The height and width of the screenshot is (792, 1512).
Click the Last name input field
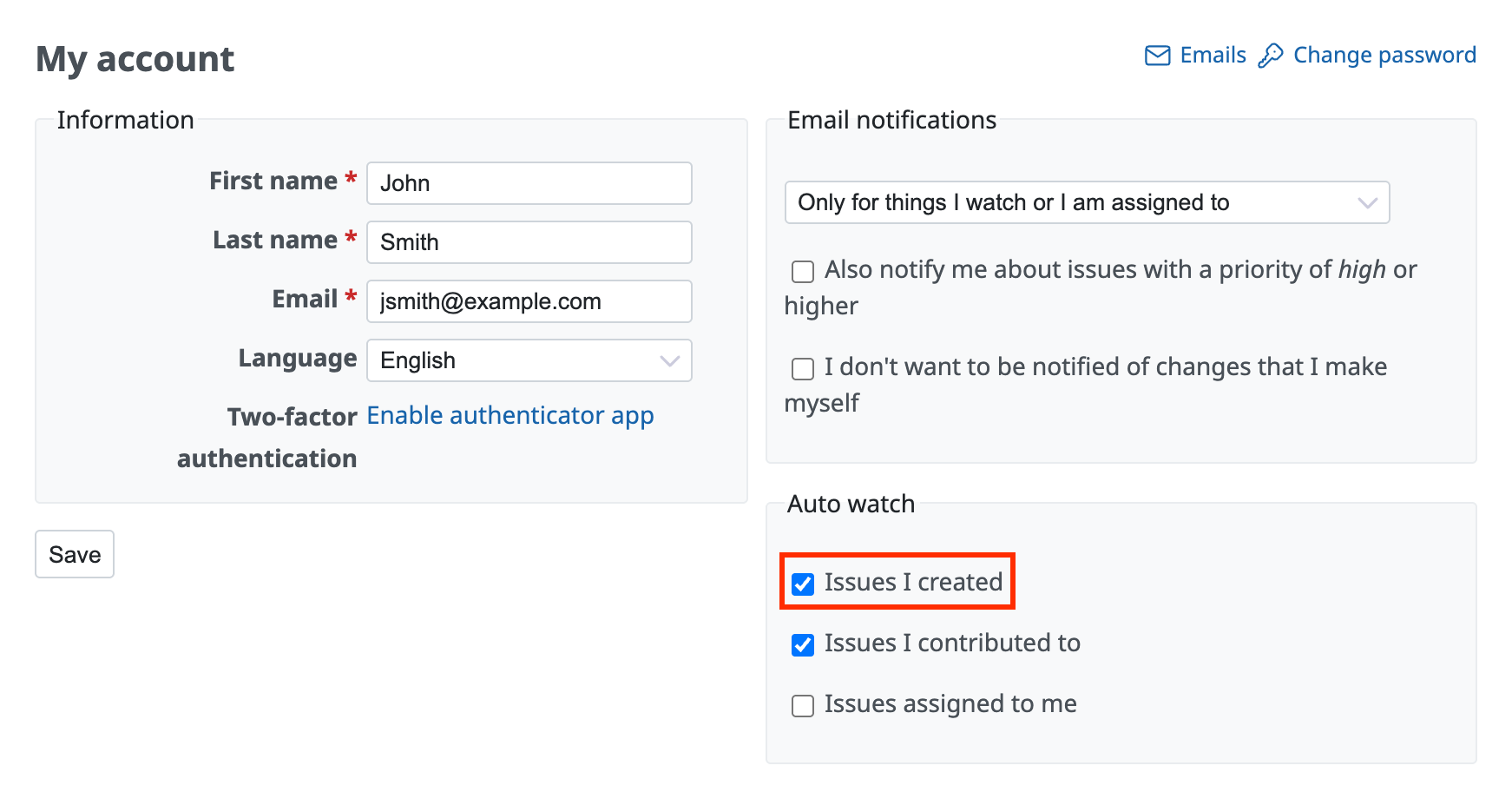[x=529, y=242]
